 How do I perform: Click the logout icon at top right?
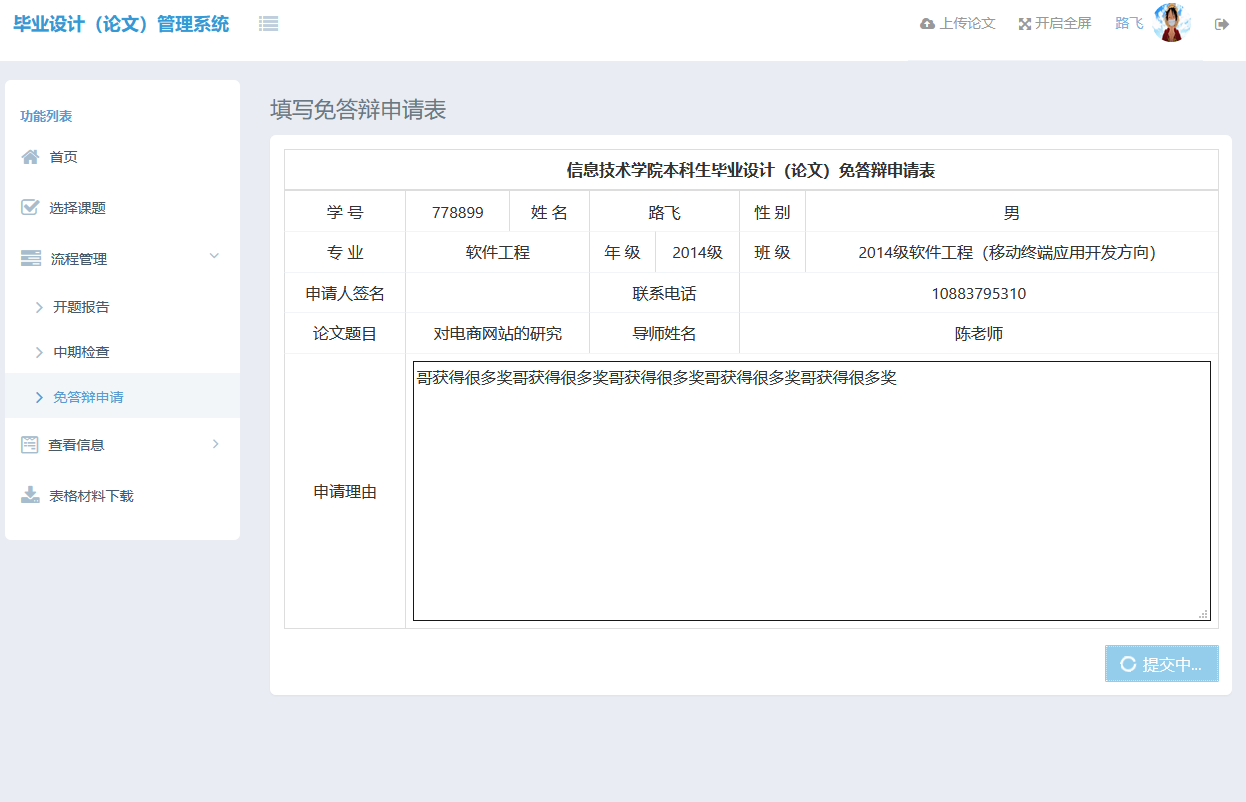pyautogui.click(x=1221, y=23)
